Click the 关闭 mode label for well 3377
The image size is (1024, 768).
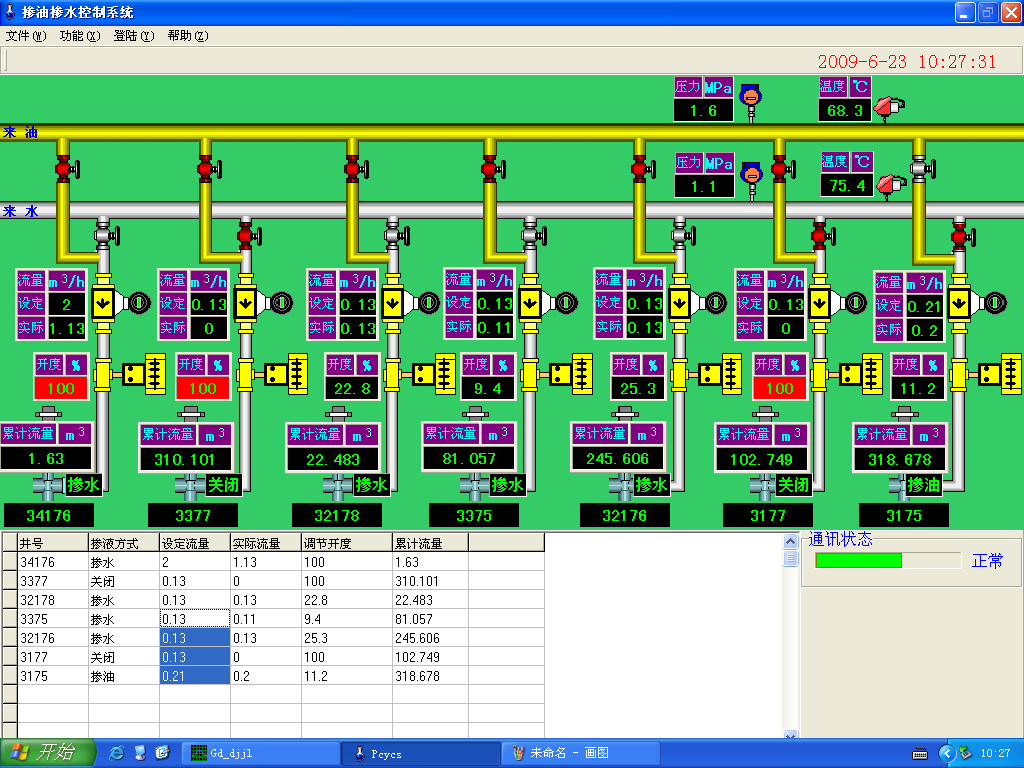(x=223, y=485)
